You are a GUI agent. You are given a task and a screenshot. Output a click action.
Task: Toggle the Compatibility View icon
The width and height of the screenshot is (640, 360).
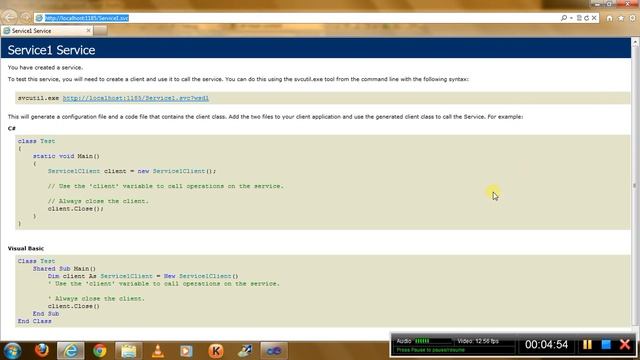point(579,18)
